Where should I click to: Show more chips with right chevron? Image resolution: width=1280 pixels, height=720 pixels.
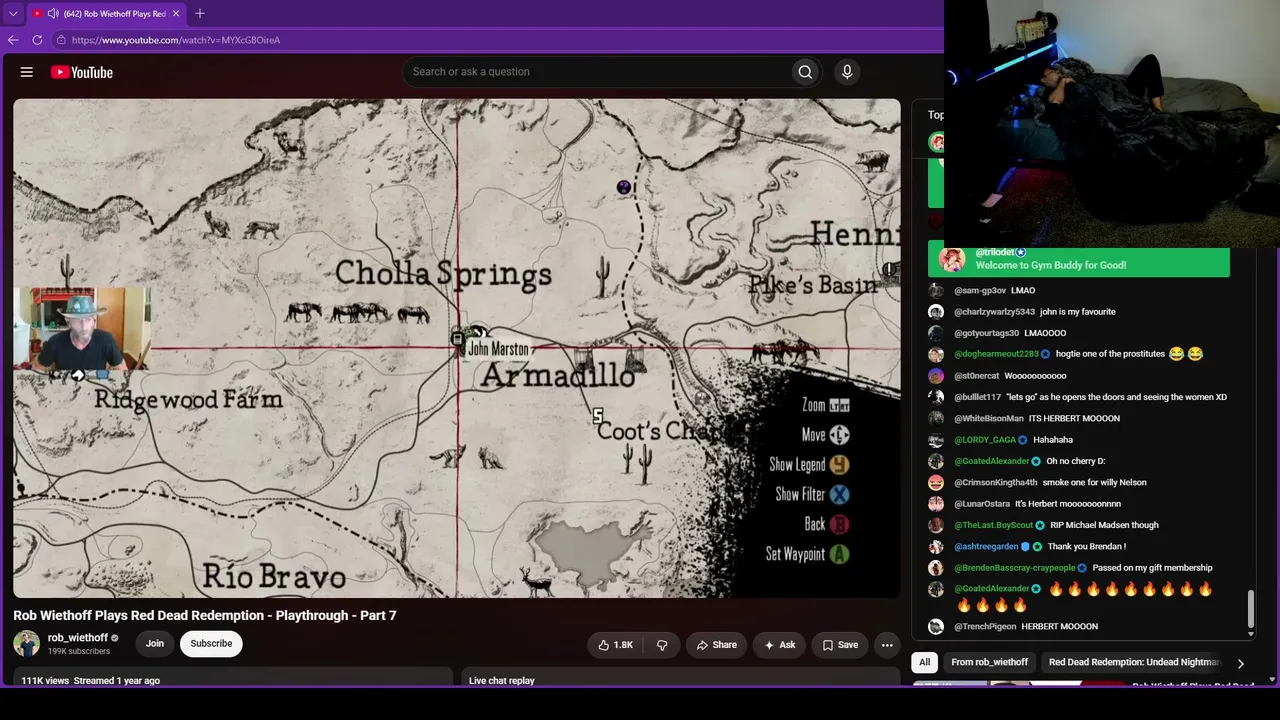[1240, 663]
